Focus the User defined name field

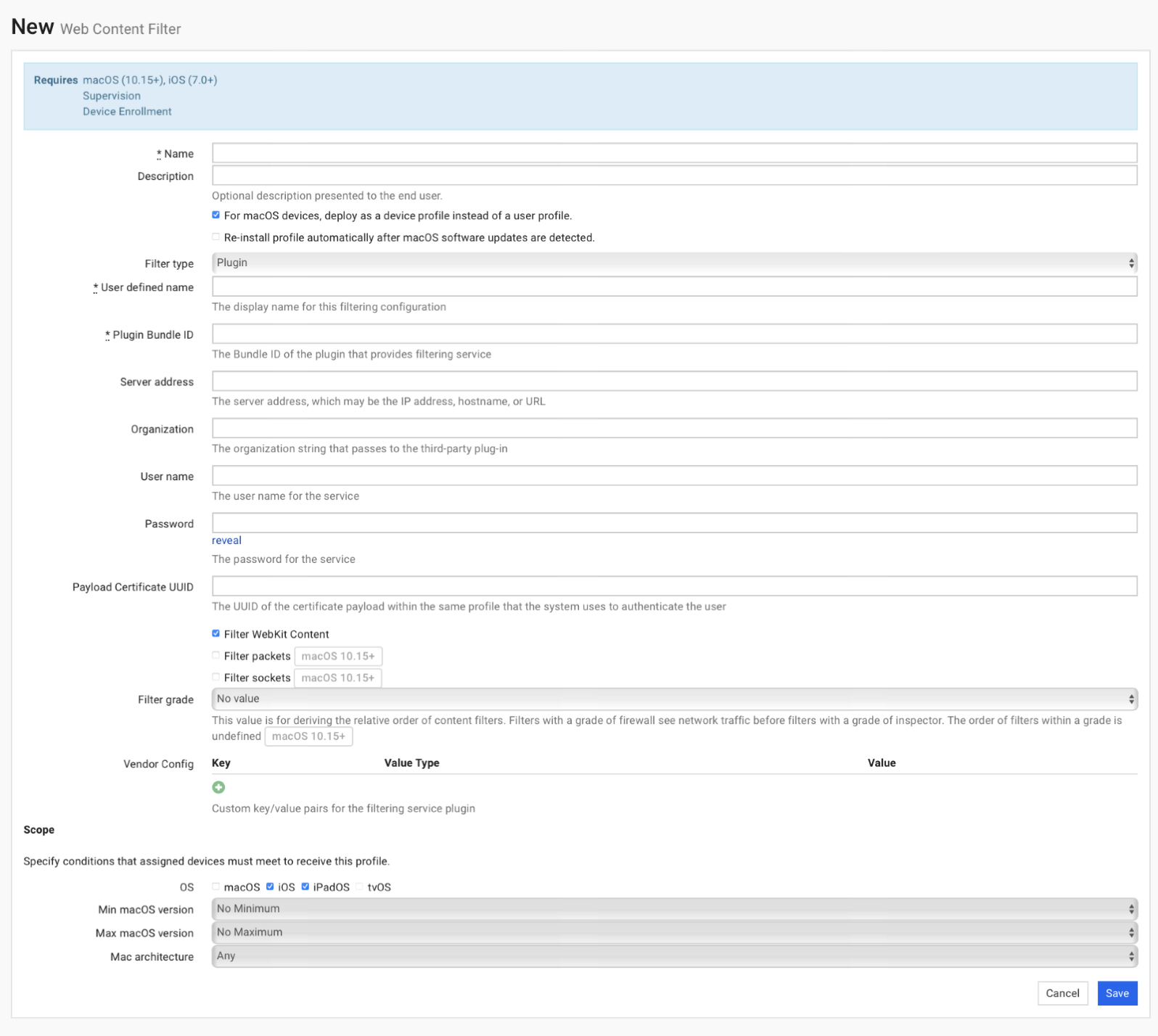pos(674,287)
